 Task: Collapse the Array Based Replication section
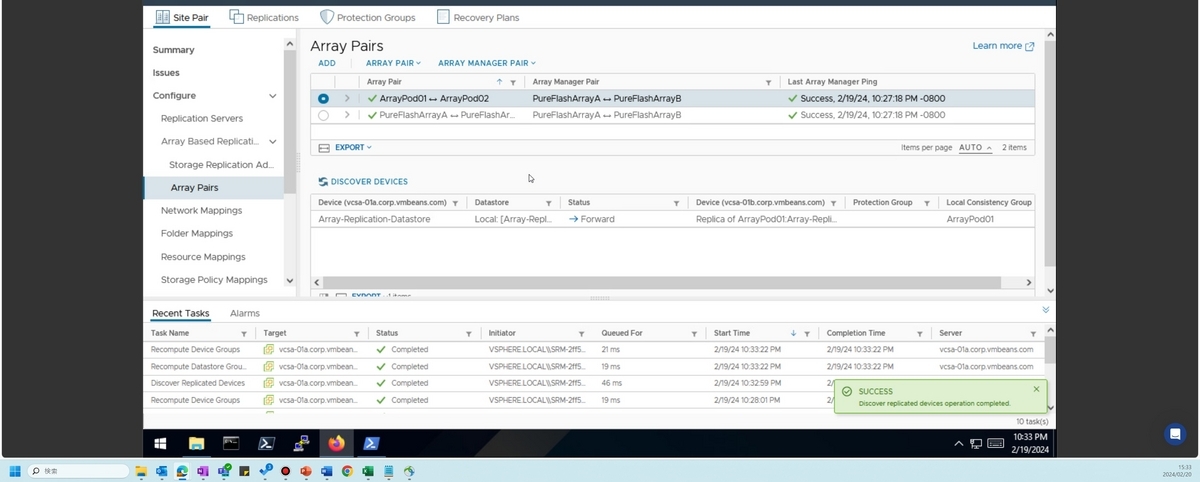tap(272, 142)
